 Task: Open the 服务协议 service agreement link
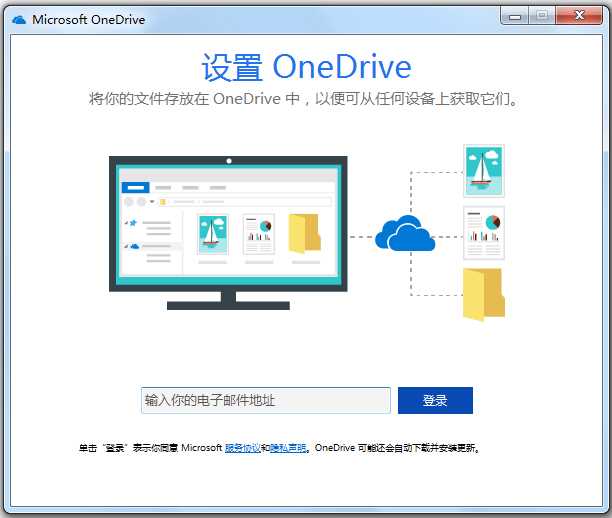(242, 448)
